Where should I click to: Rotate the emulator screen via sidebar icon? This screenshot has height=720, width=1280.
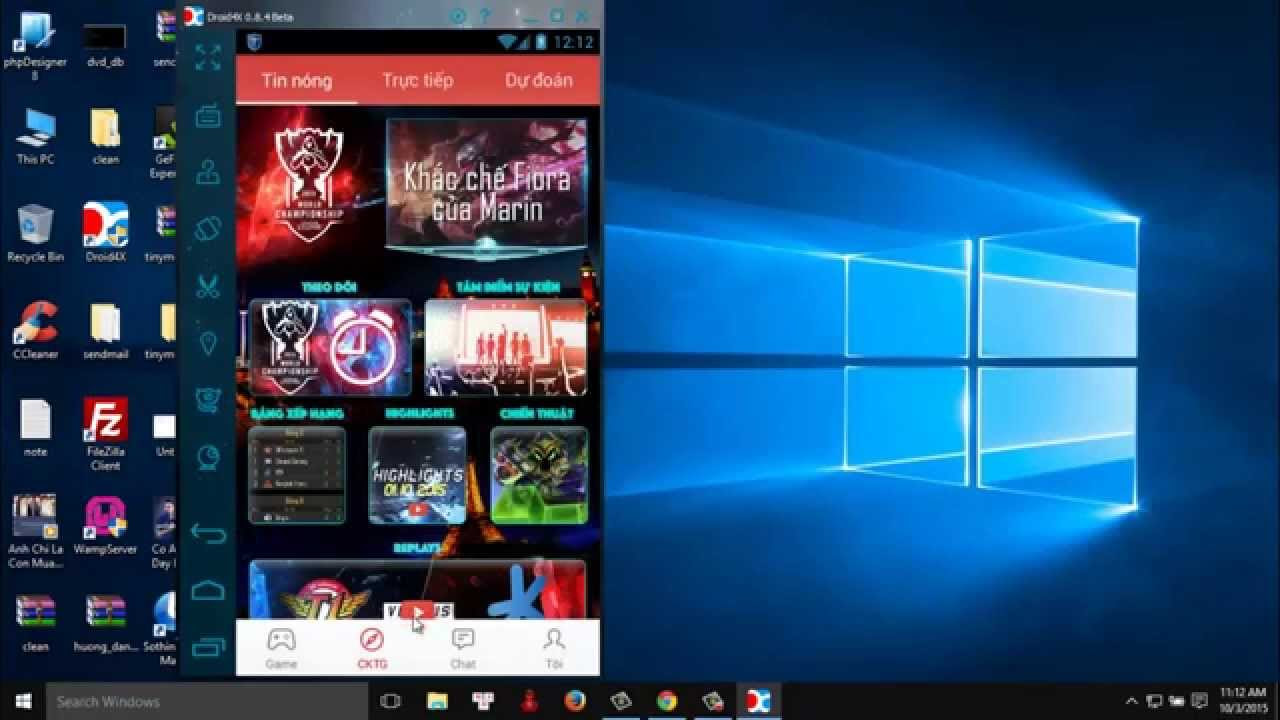(208, 229)
